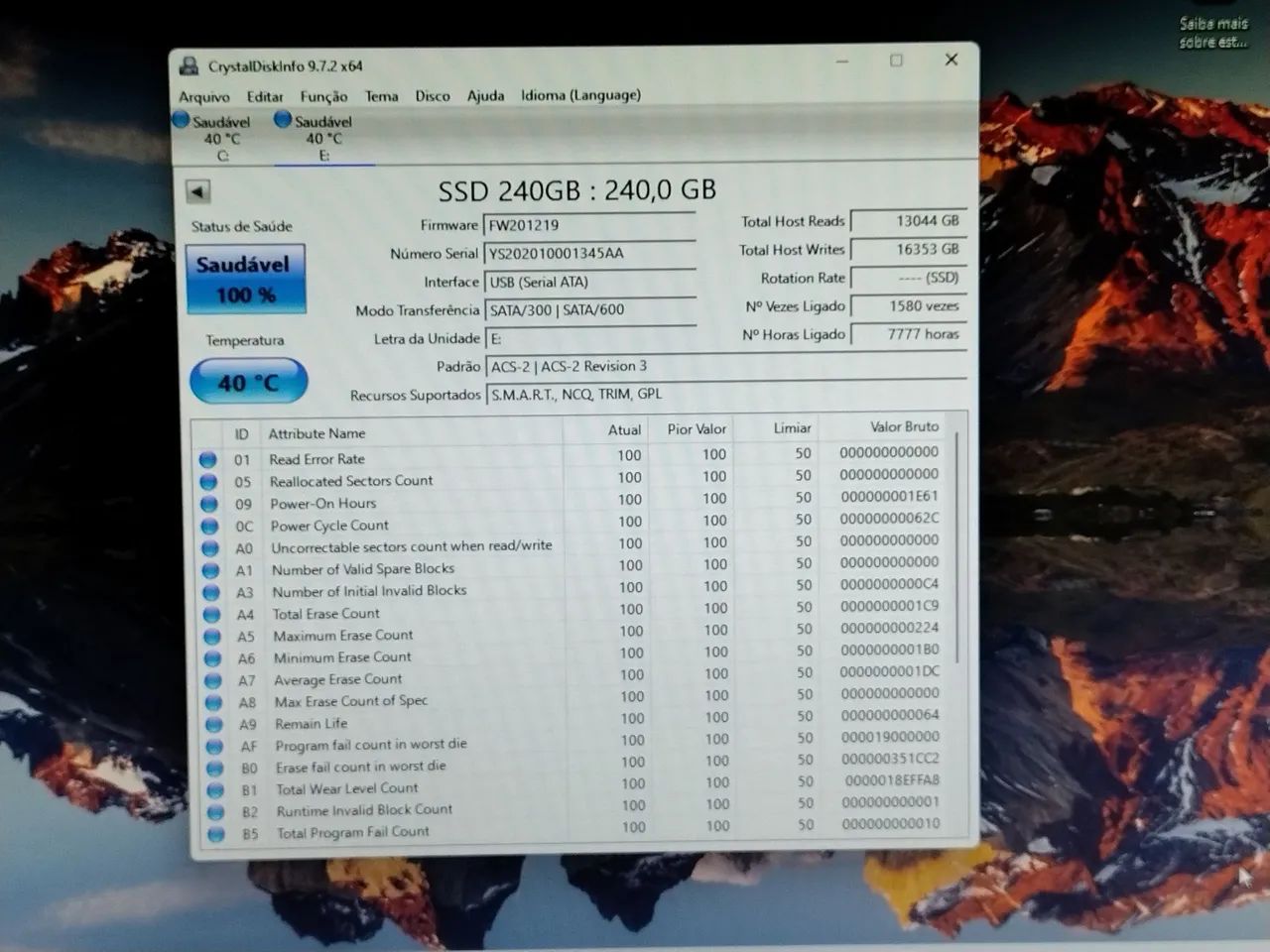Screen dimensions: 1270x952
Task: Click the Saiba mais sobre desktop link
Action: [1213, 33]
